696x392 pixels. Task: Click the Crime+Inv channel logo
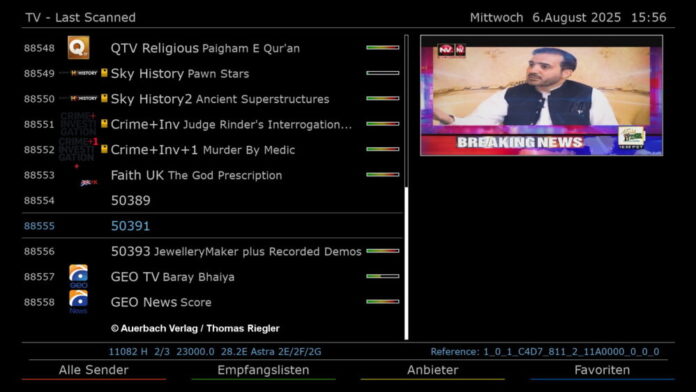tap(79, 124)
